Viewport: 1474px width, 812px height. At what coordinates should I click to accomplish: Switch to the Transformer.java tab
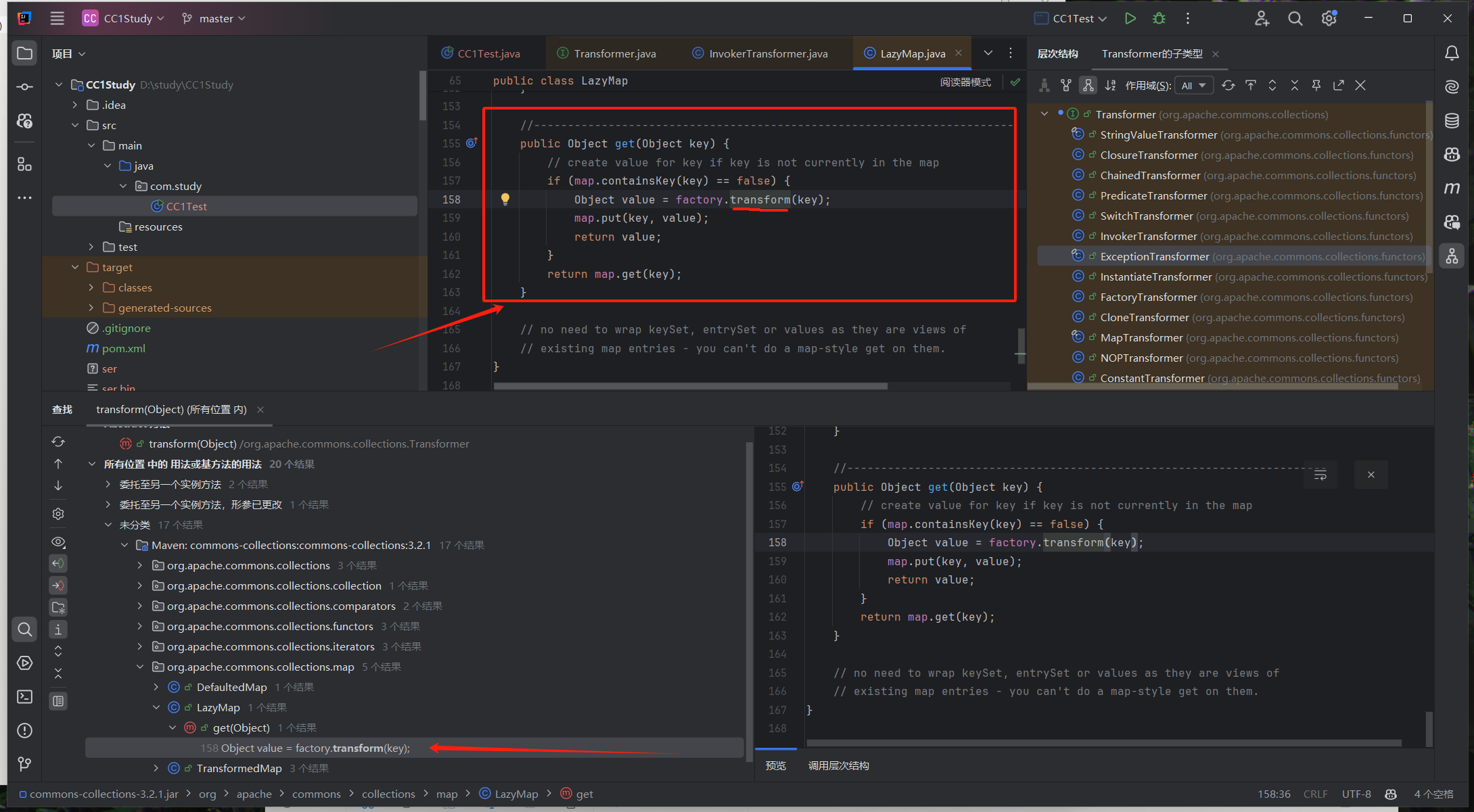click(x=607, y=53)
